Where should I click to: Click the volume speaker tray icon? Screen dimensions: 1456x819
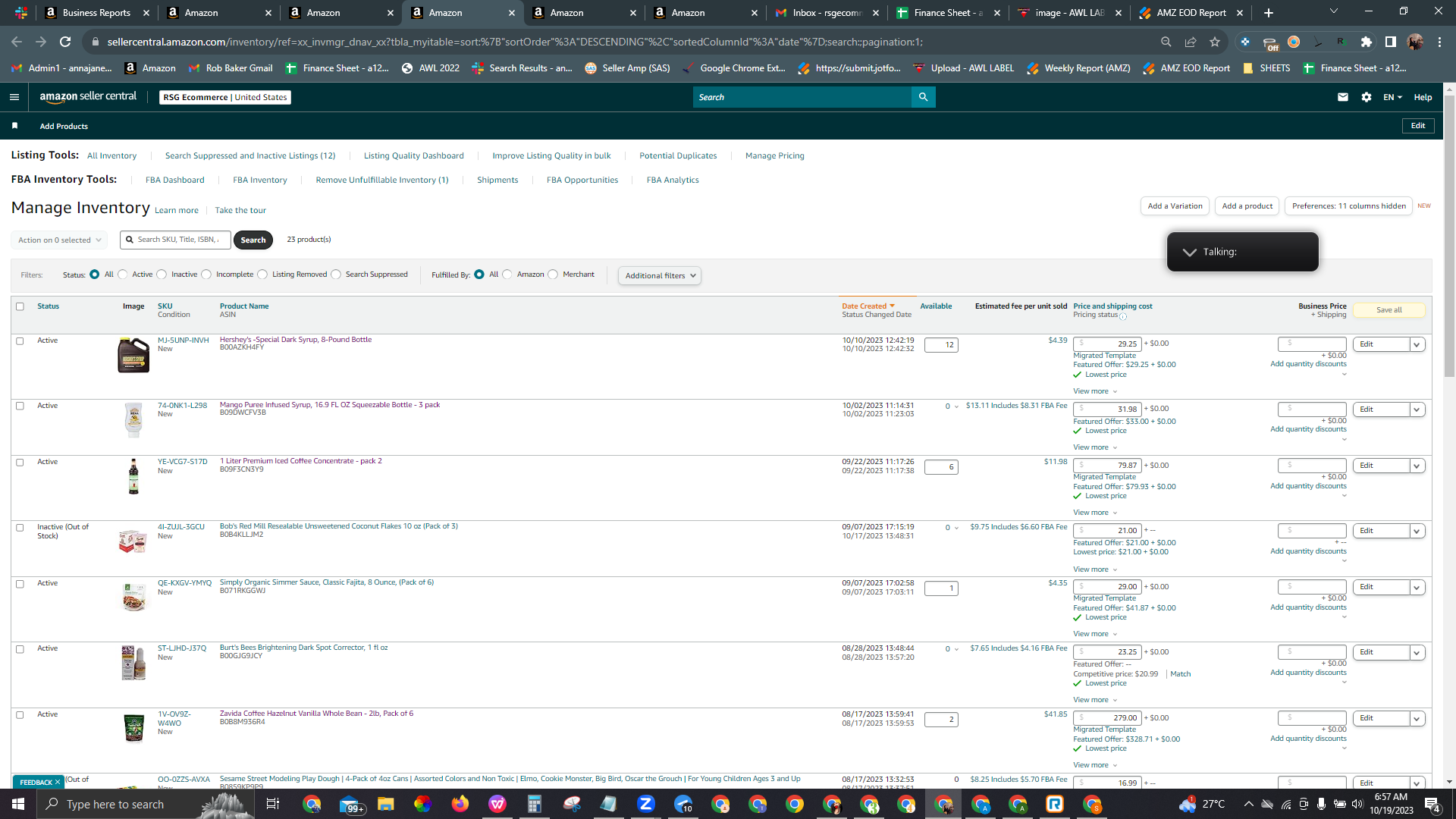(x=1357, y=804)
